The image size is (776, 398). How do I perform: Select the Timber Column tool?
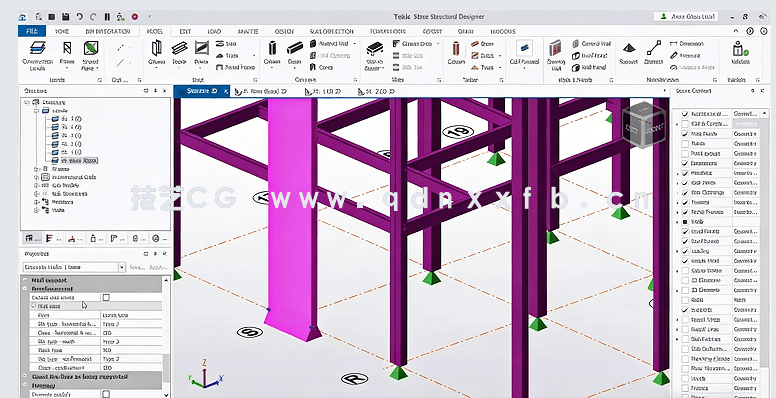click(456, 53)
